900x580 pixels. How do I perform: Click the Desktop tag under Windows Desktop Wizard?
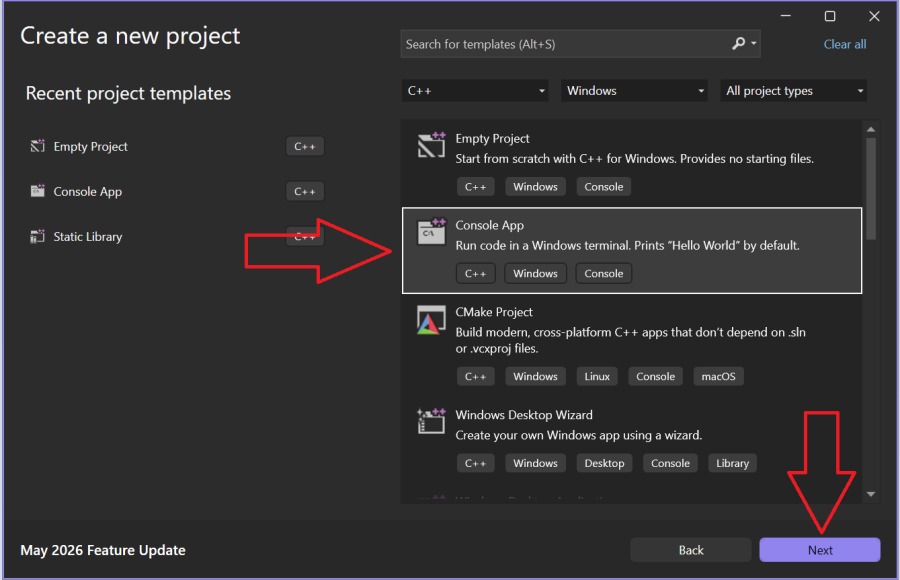point(604,463)
